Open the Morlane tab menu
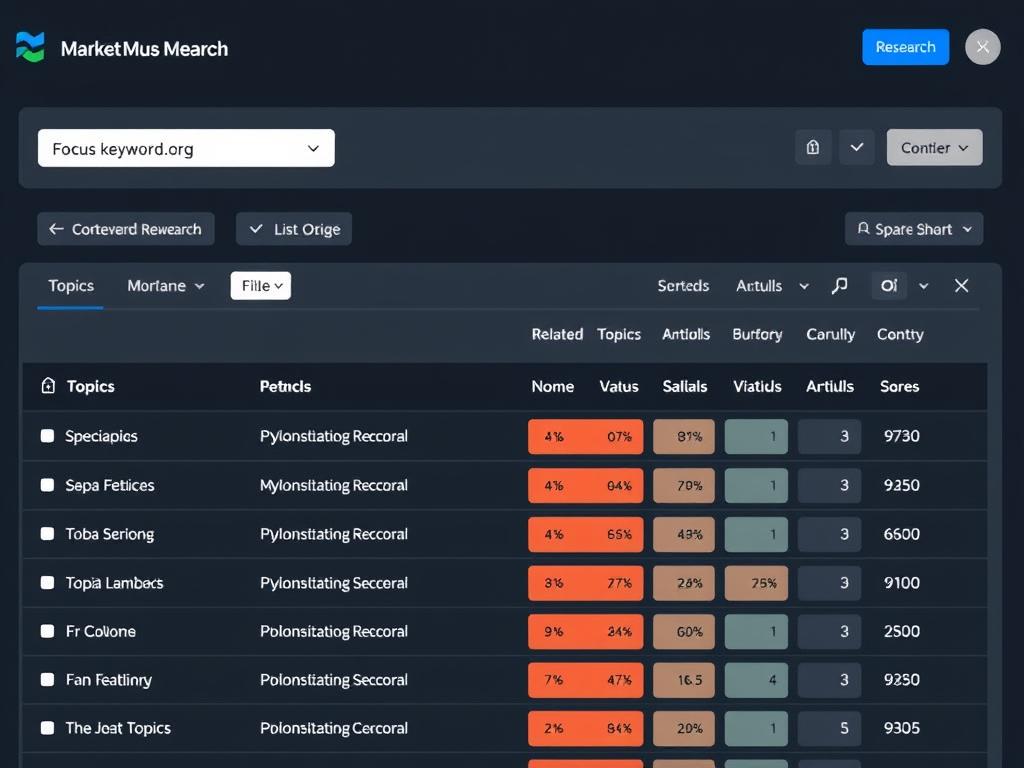 click(164, 285)
